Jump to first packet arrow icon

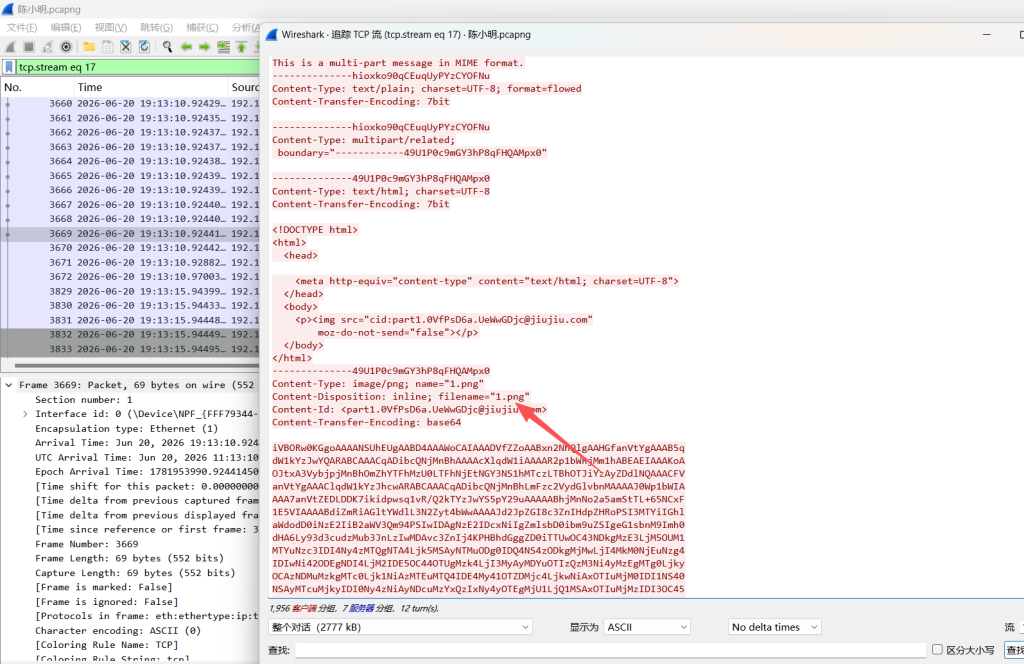tap(242, 47)
